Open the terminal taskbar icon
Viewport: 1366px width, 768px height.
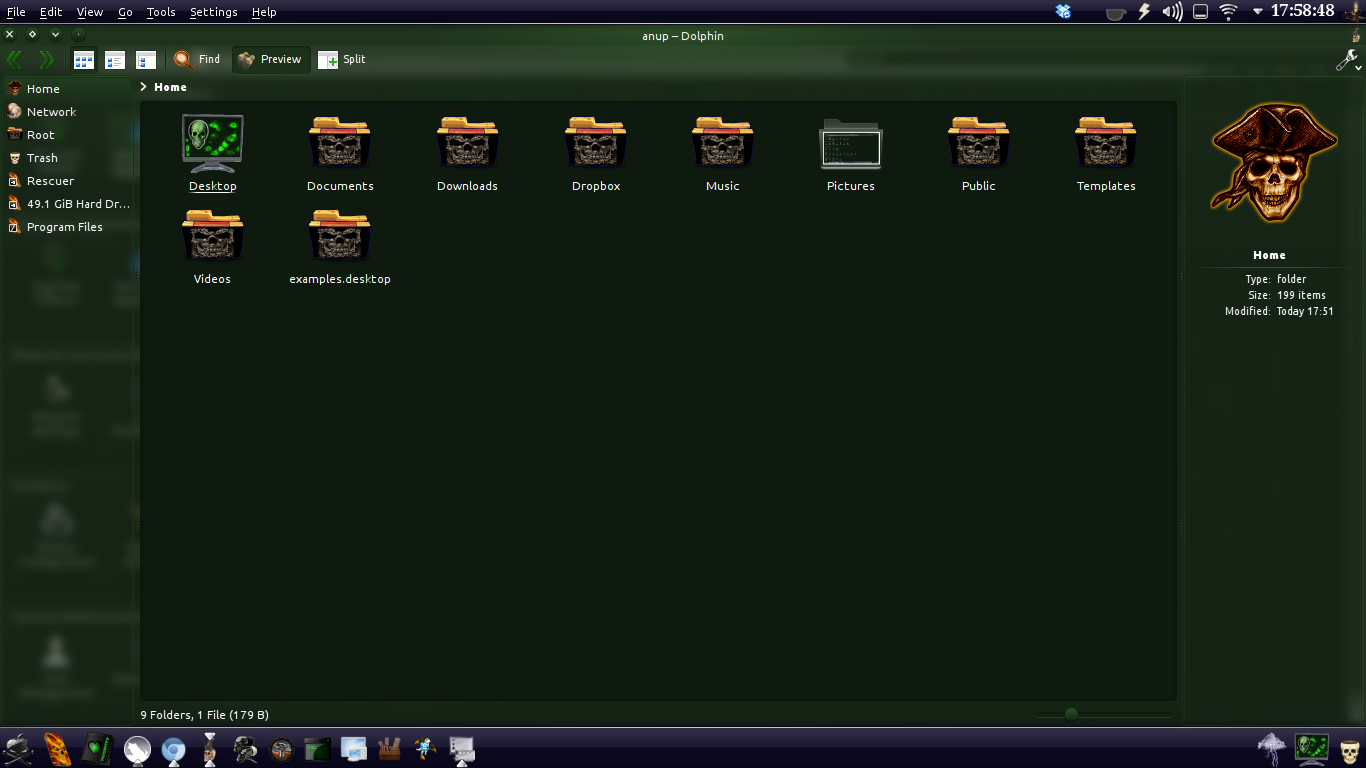tap(318, 749)
